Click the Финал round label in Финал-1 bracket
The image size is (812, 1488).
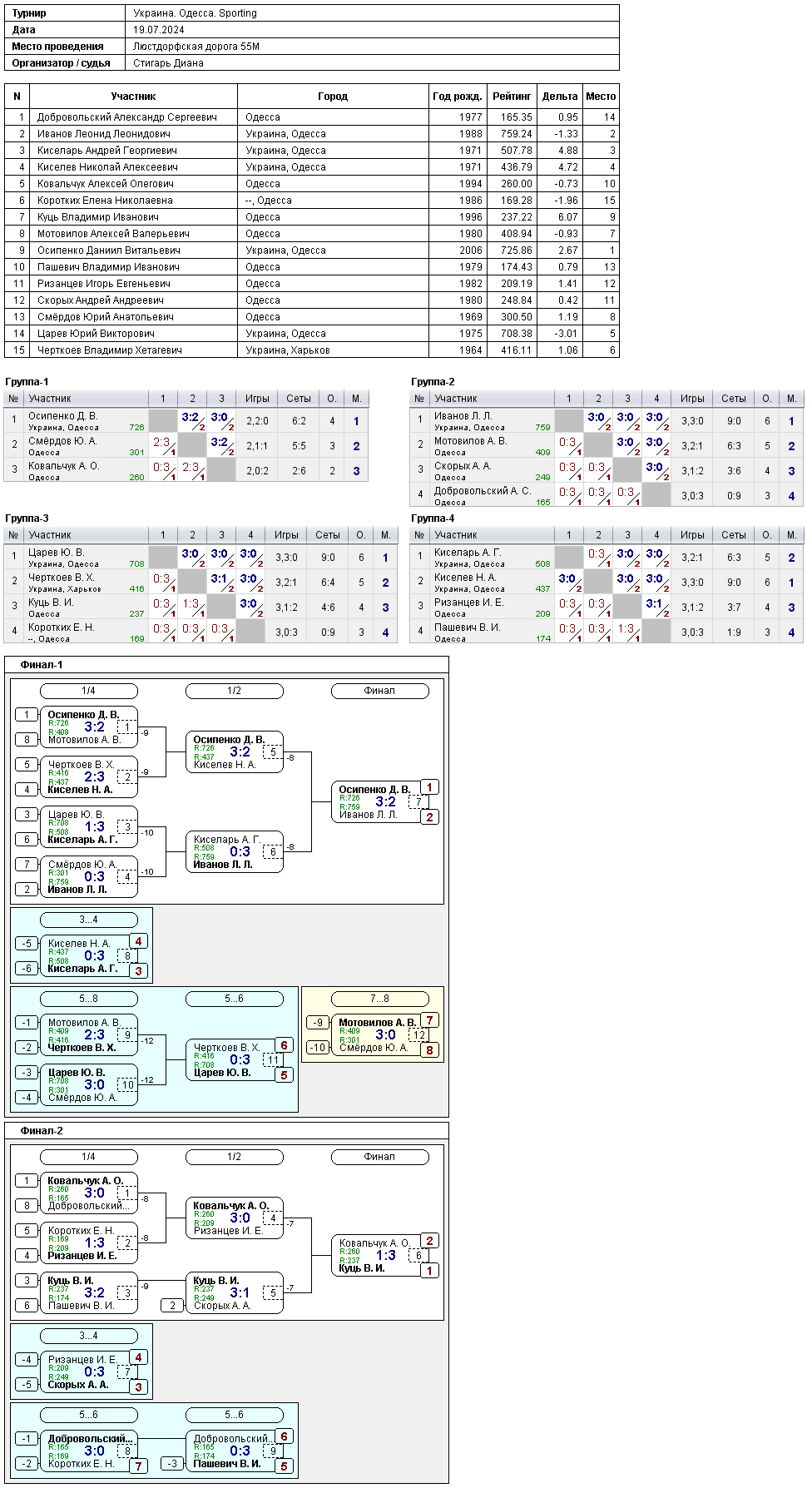[380, 691]
